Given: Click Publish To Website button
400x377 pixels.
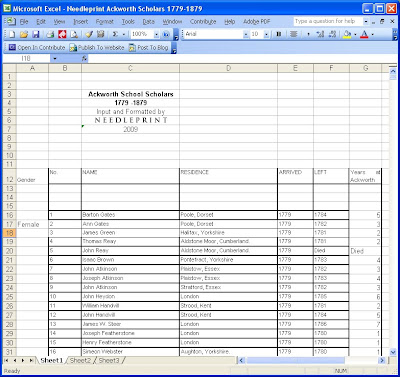Looking at the screenshot, I should tap(97, 48).
